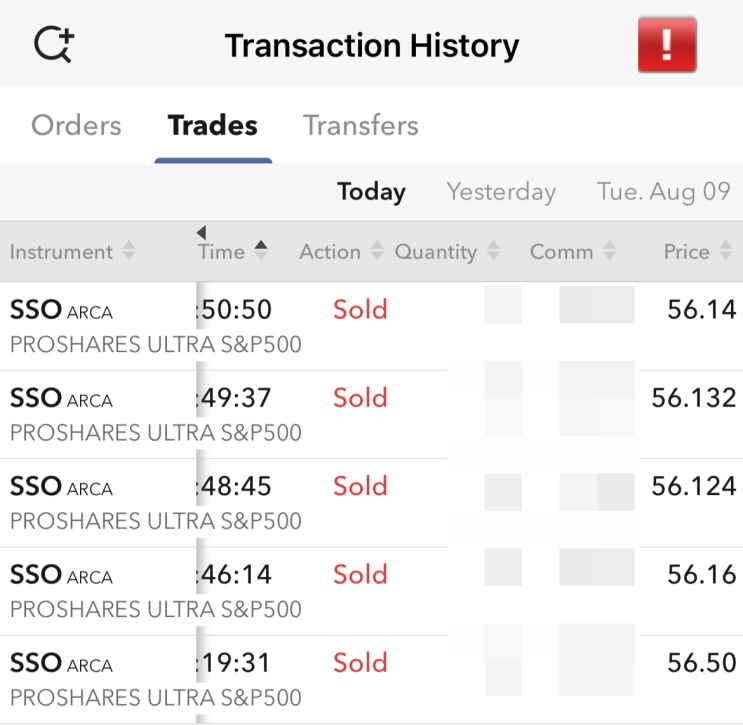
Task: Open the SSO trade priced 56.132
Action: [372, 415]
